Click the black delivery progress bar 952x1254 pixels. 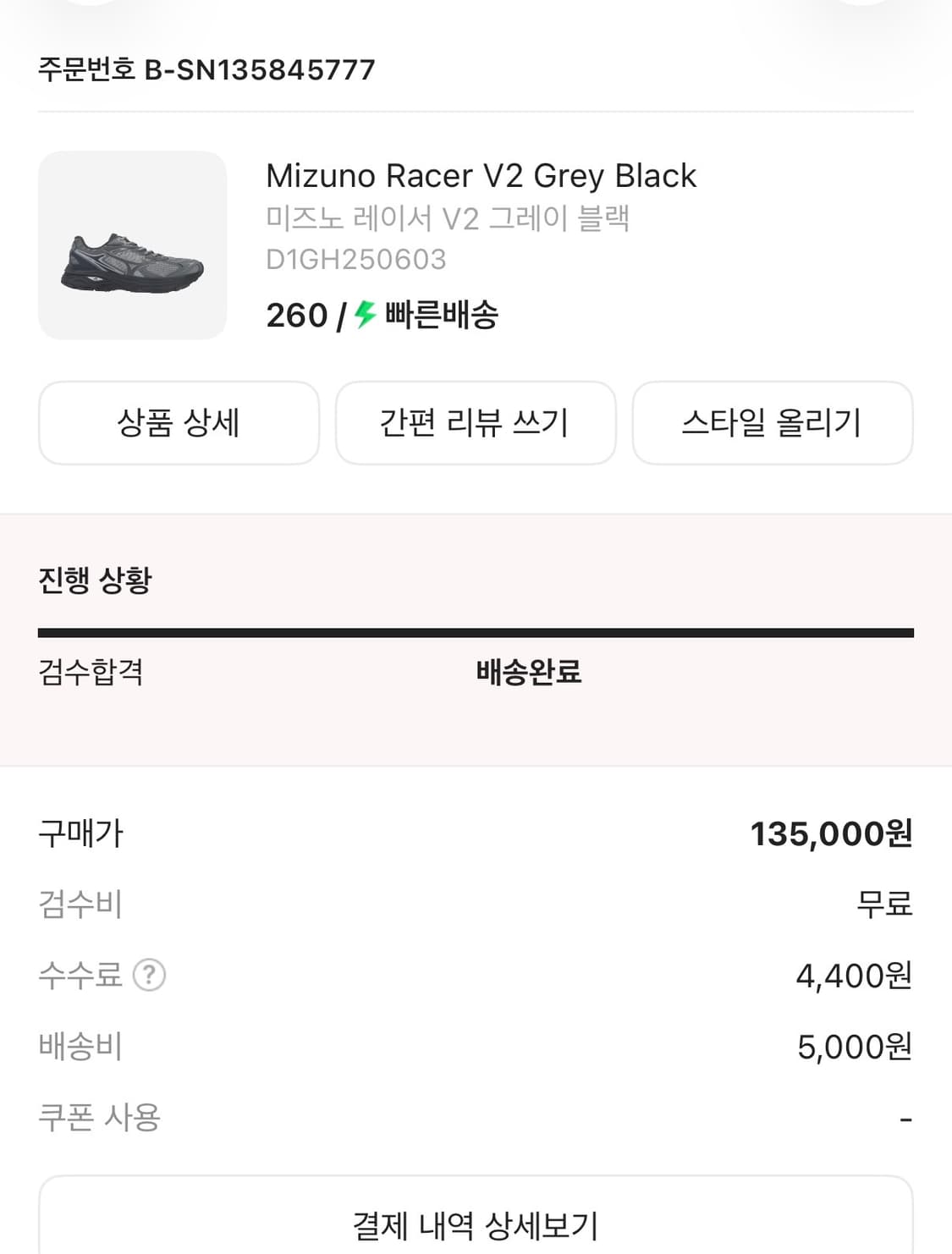point(476,632)
